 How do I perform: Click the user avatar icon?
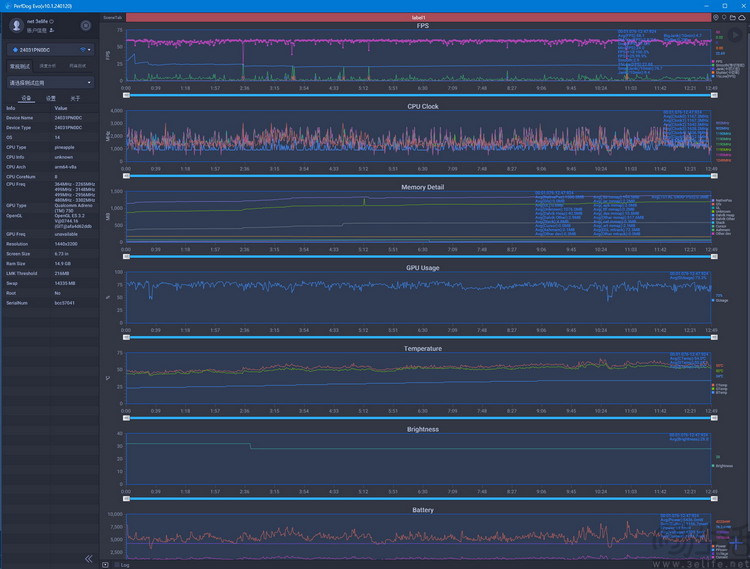[x=16, y=25]
